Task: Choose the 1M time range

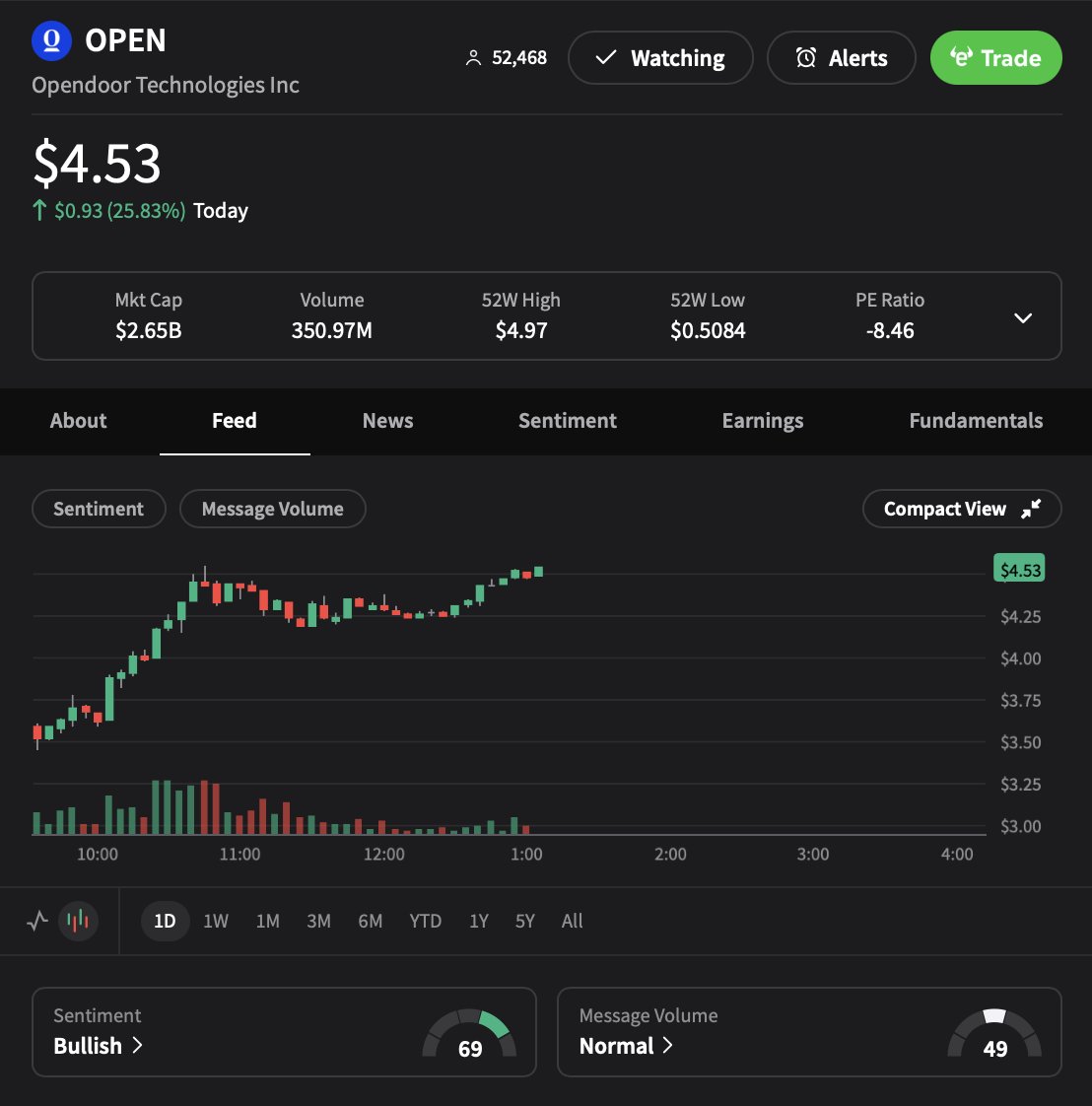Action: pos(267,921)
